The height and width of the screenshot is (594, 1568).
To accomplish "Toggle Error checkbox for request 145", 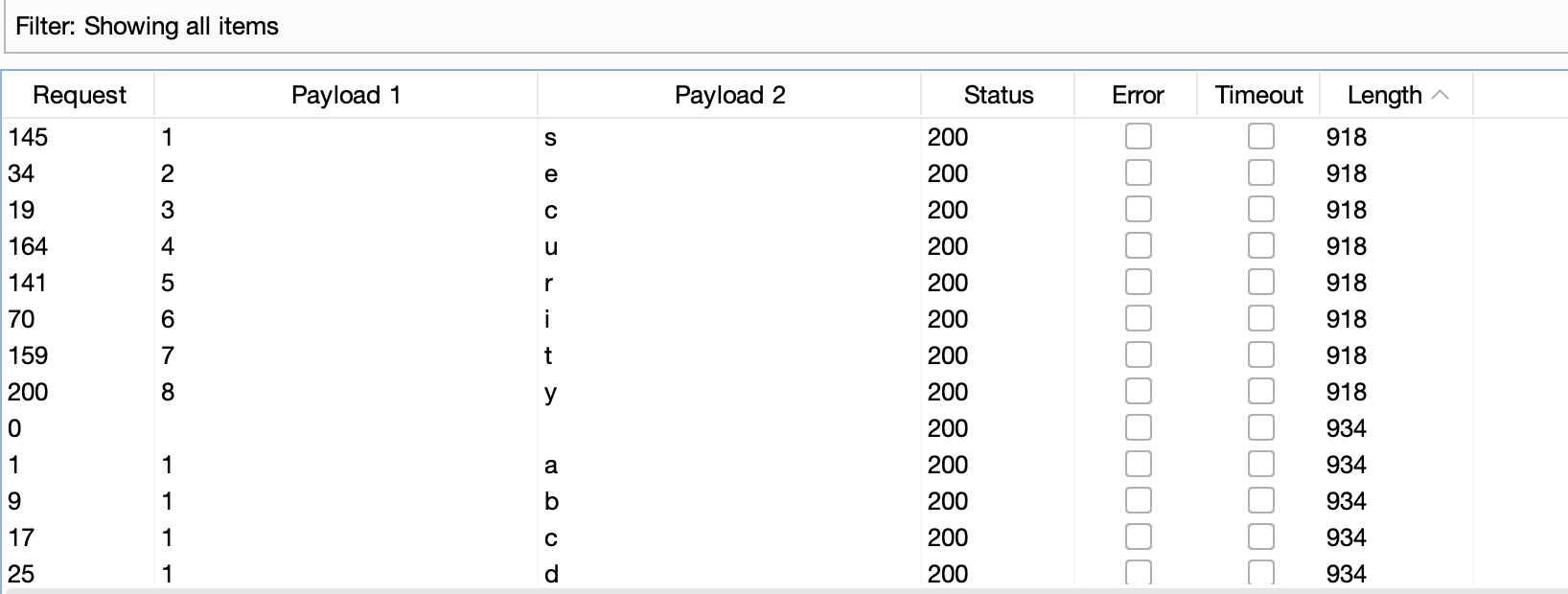I will [1138, 137].
